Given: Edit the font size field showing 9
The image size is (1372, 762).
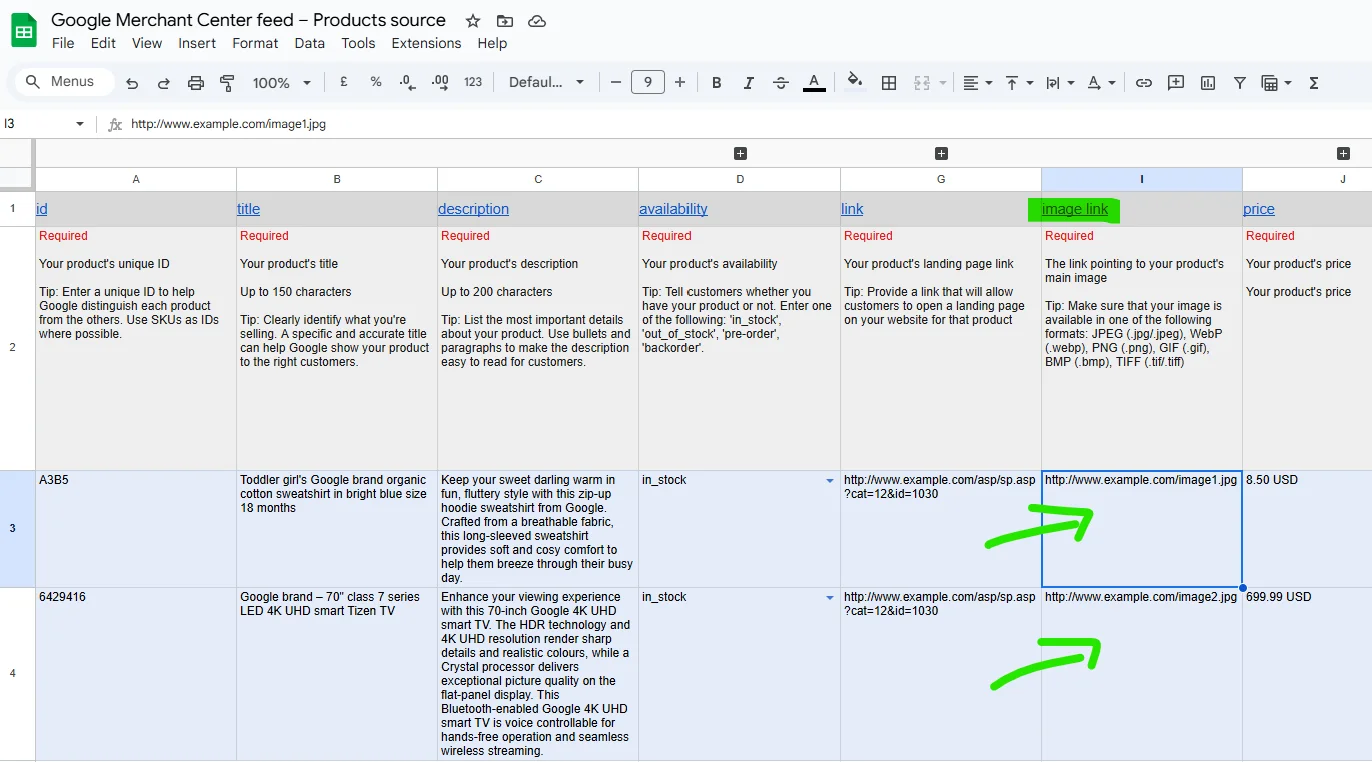Looking at the screenshot, I should (x=648, y=82).
